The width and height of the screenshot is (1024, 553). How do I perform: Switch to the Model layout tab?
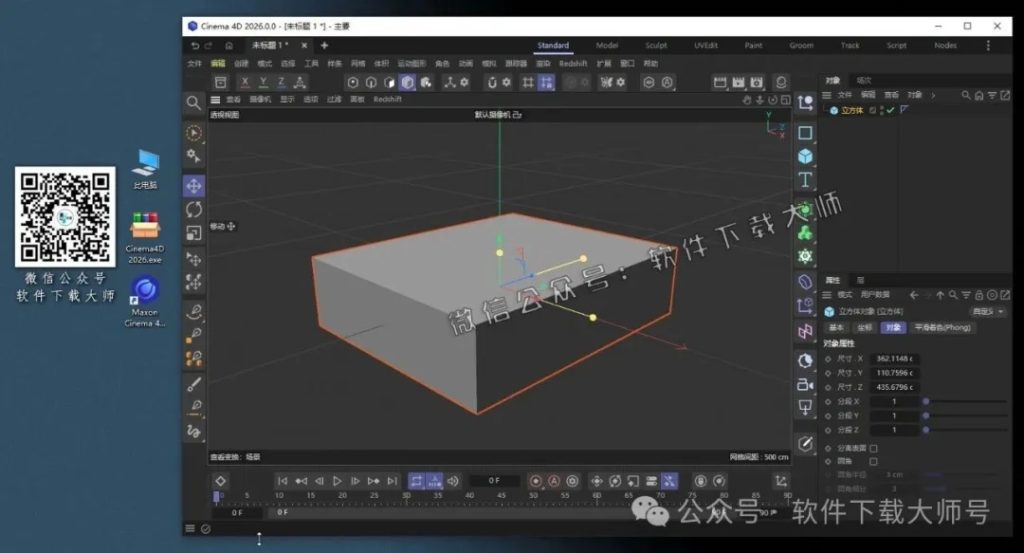tap(607, 45)
